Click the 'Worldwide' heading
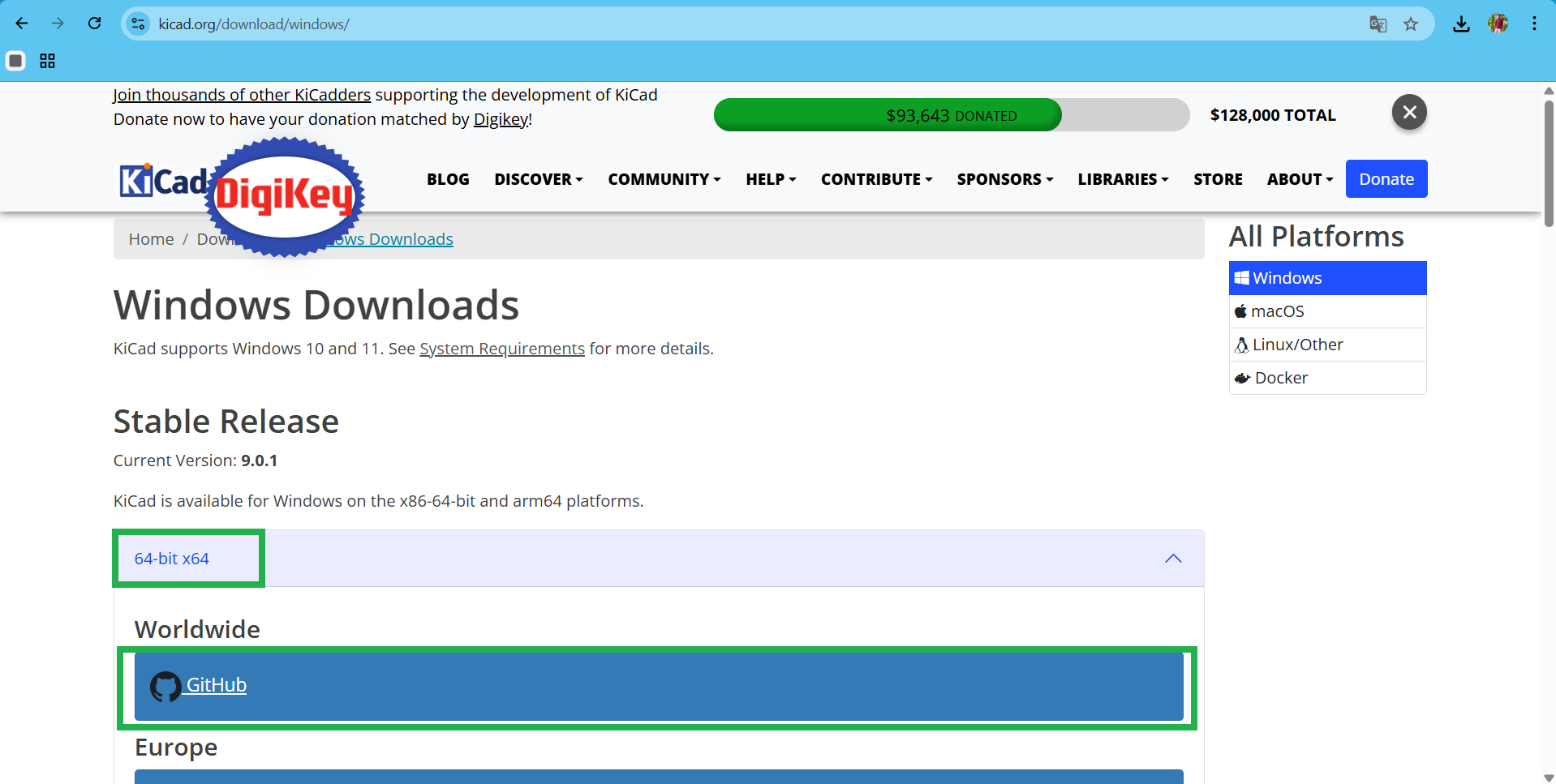The width and height of the screenshot is (1556, 784). coord(197,630)
